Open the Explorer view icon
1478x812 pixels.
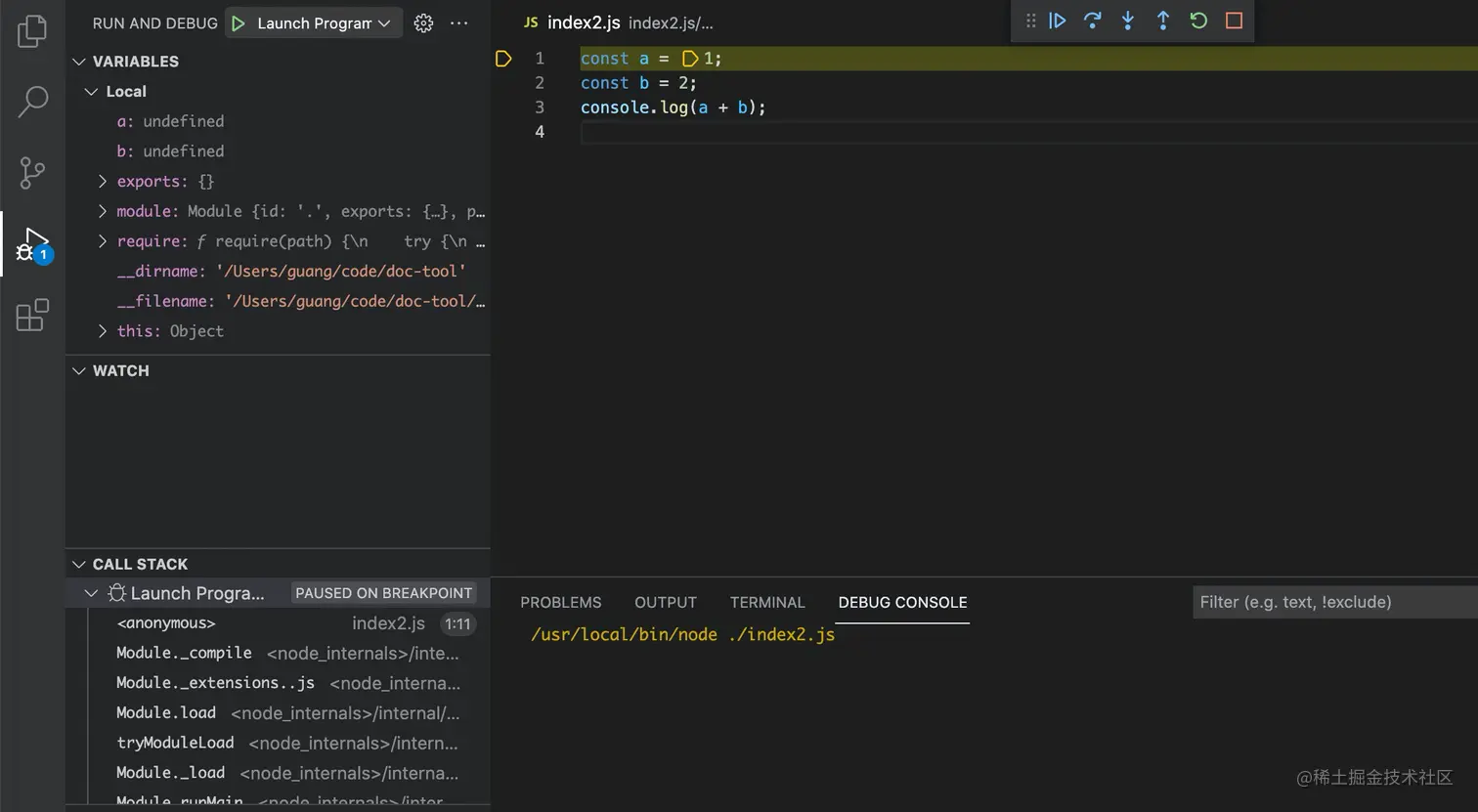click(x=32, y=31)
